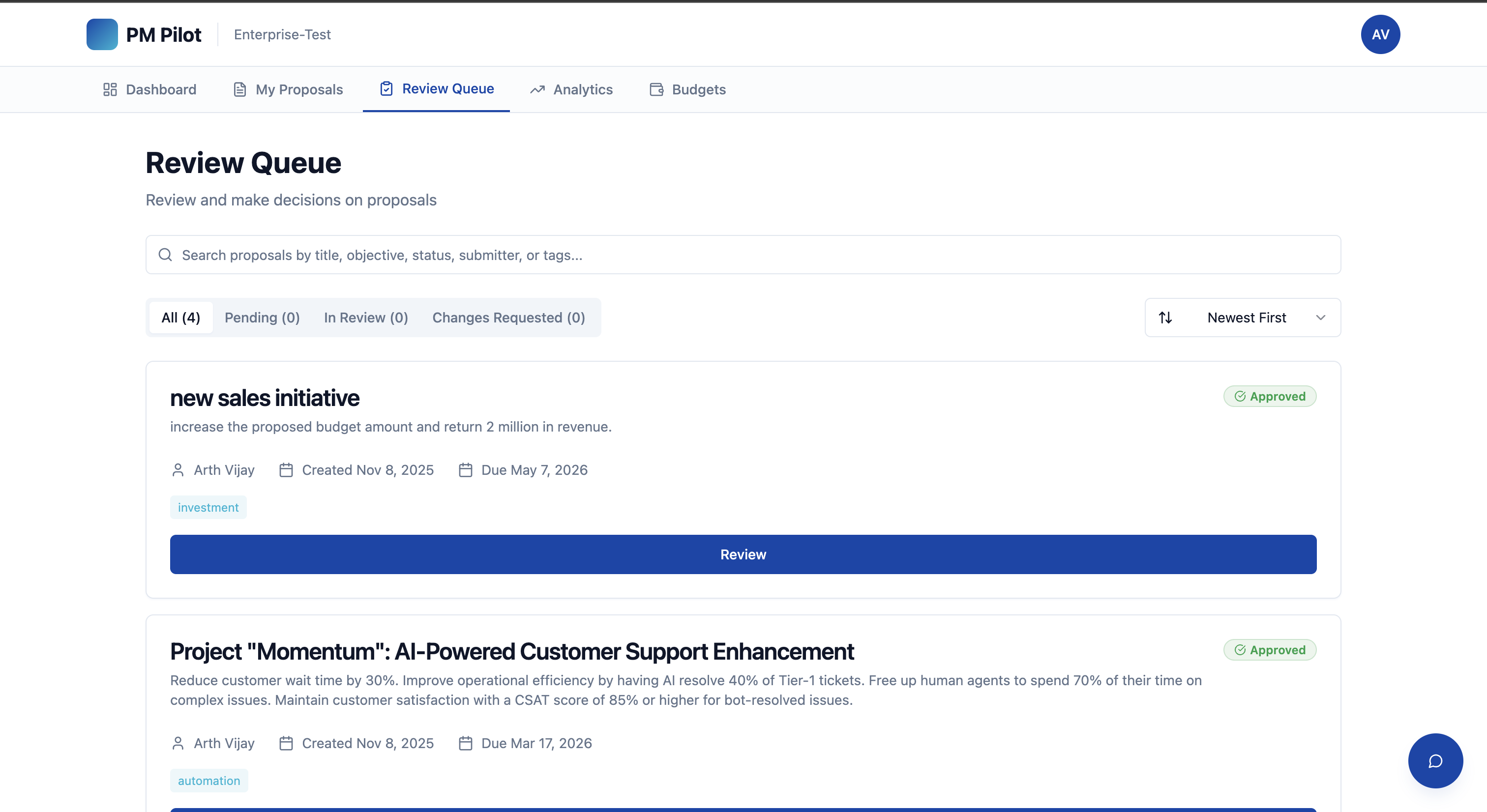Focus the search proposals input field
The height and width of the screenshot is (812, 1487).
tap(750, 255)
